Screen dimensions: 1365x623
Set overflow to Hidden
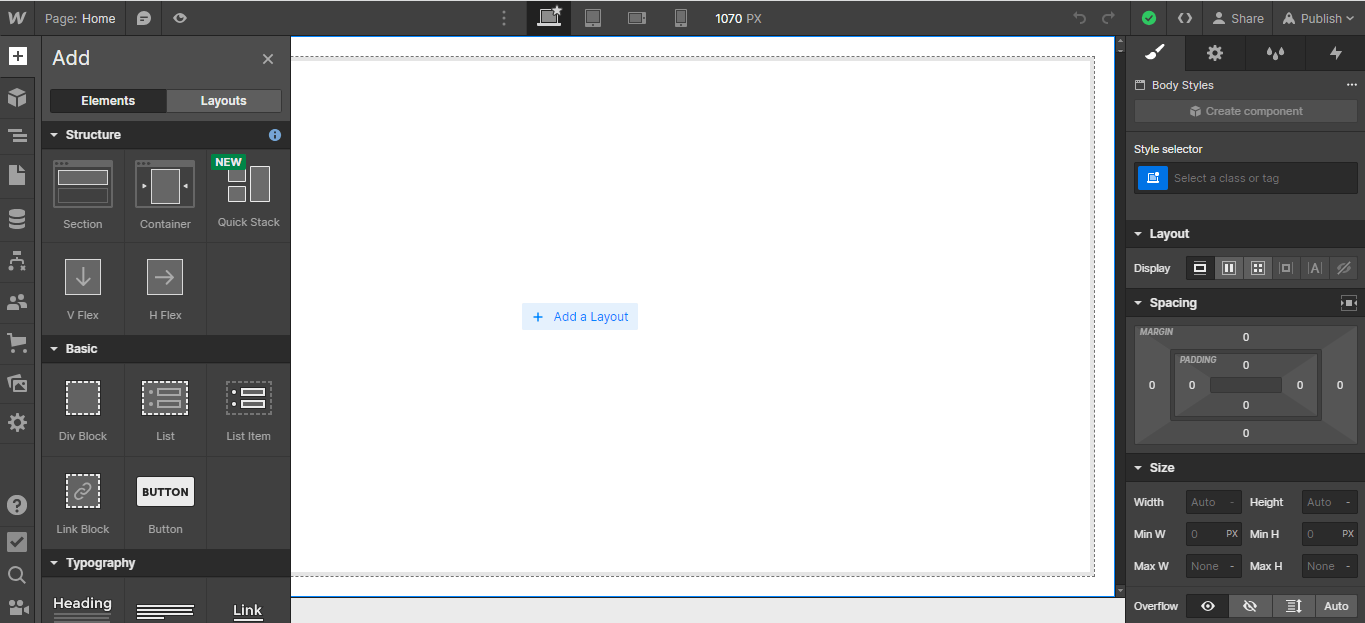[1249, 606]
